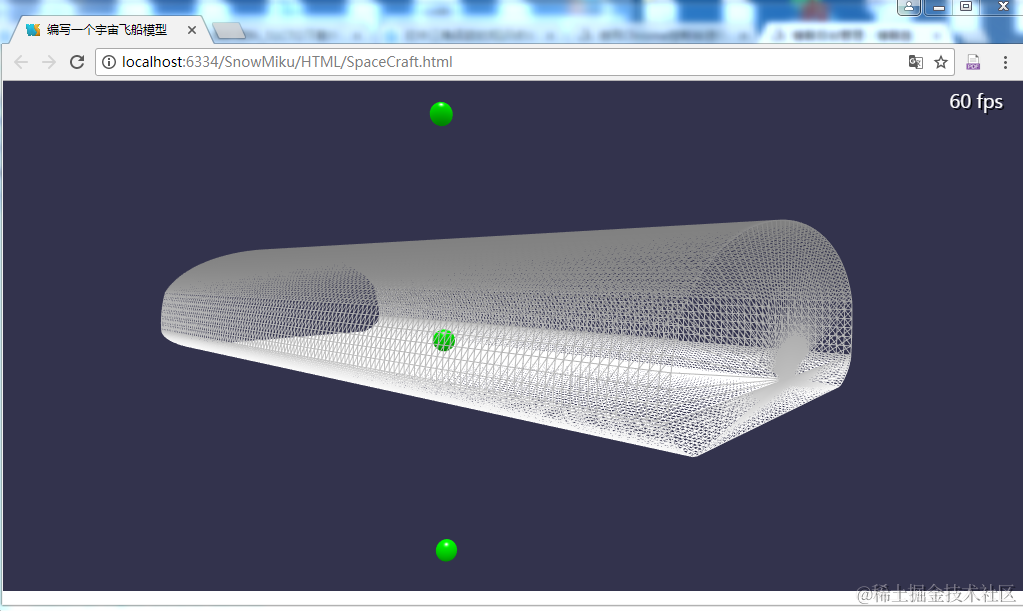Close the browser window
This screenshot has height=611, width=1023.
(1003, 7)
